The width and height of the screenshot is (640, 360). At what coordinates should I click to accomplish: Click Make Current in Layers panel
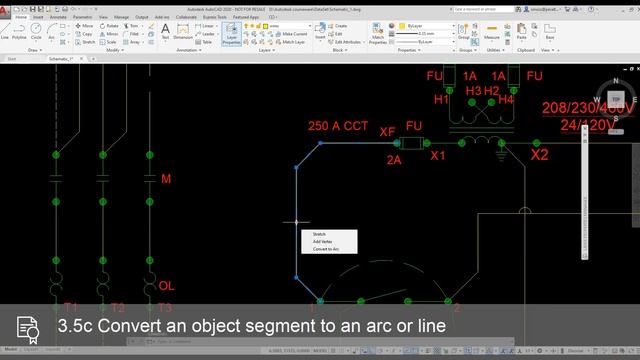click(291, 34)
